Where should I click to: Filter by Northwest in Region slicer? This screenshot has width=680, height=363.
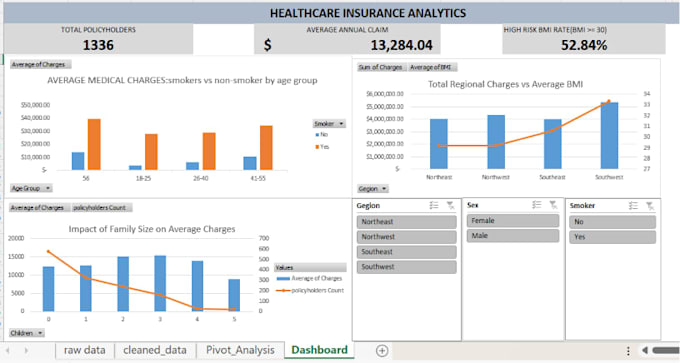pyautogui.click(x=406, y=237)
